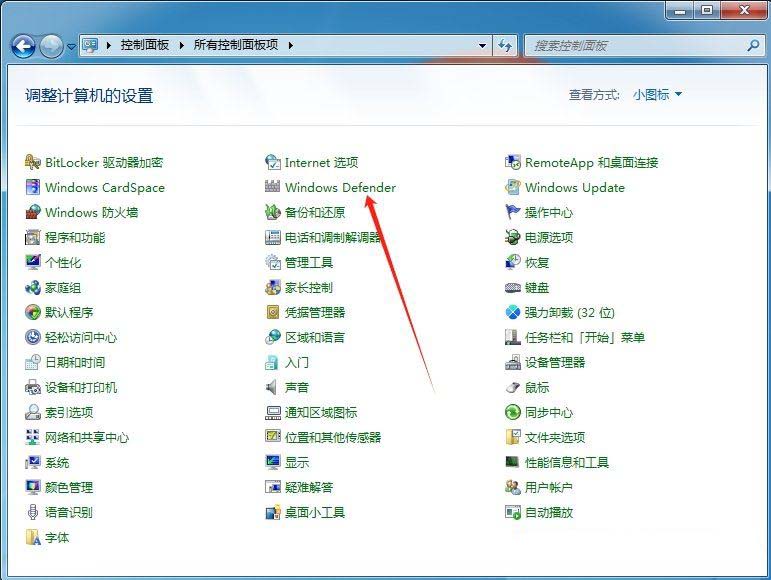Click the 位置和其他传感器 icon
771x580 pixels.
click(x=272, y=437)
